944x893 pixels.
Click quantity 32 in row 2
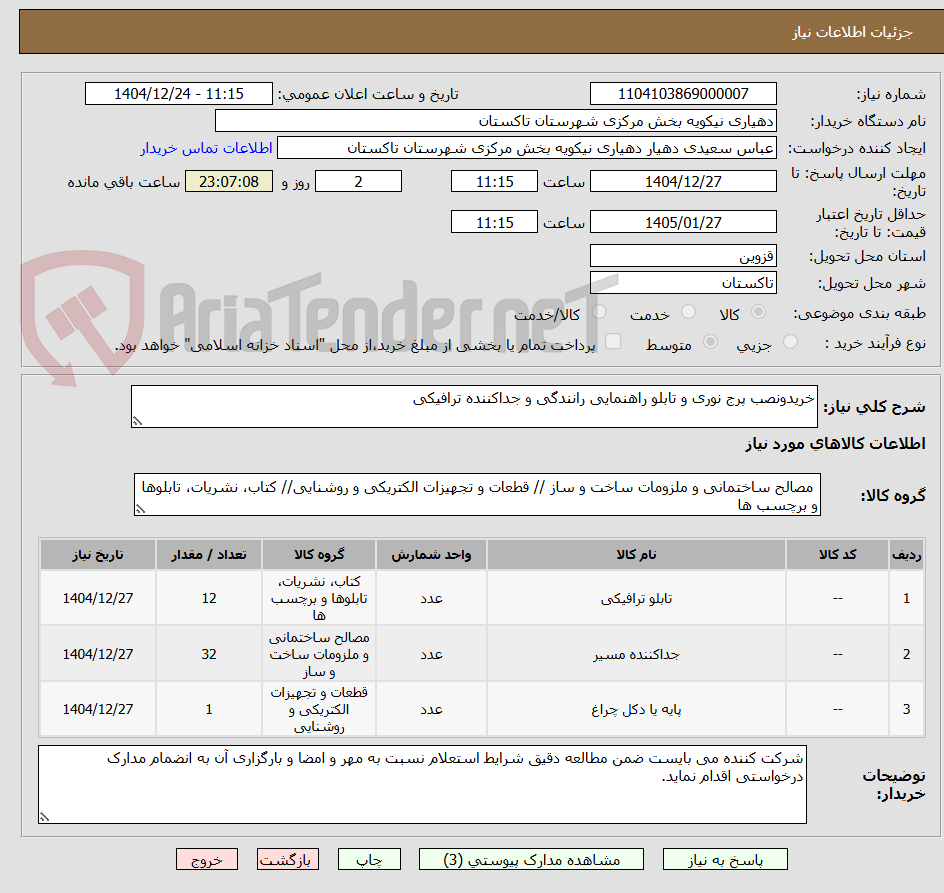pos(209,654)
